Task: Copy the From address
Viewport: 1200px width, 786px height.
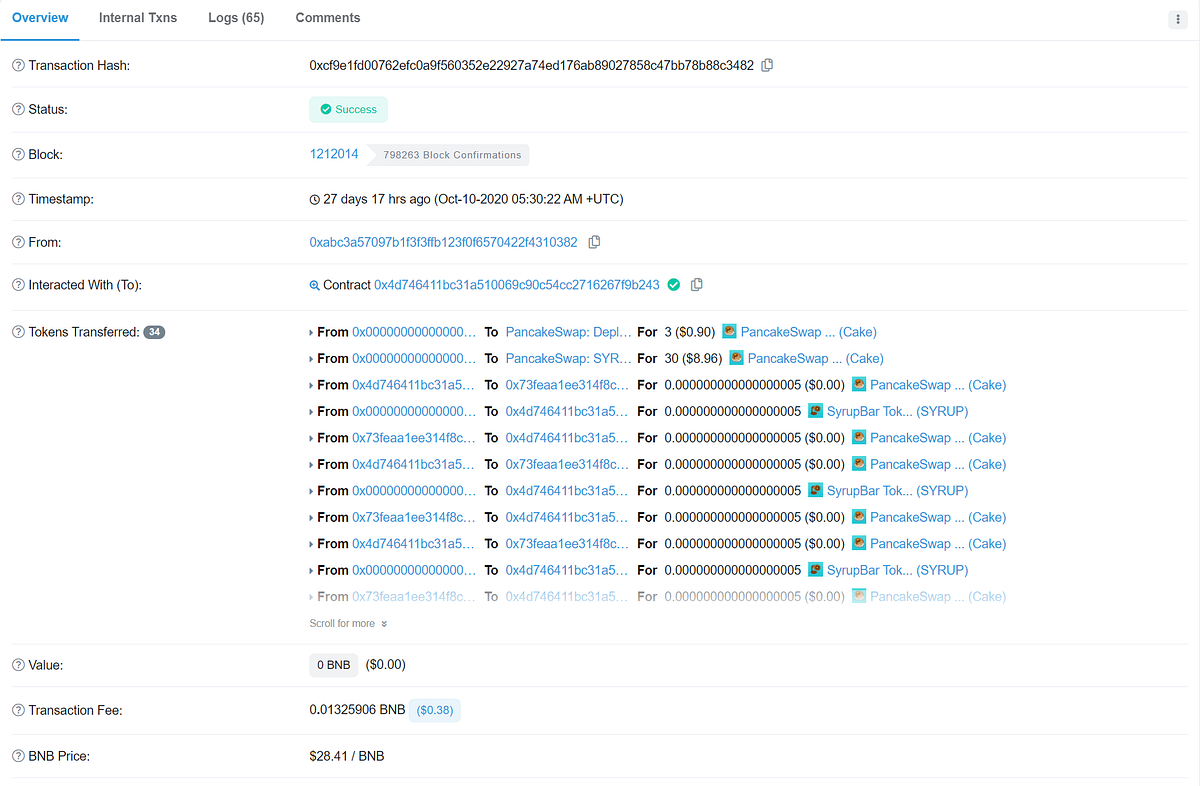Action: coord(594,242)
